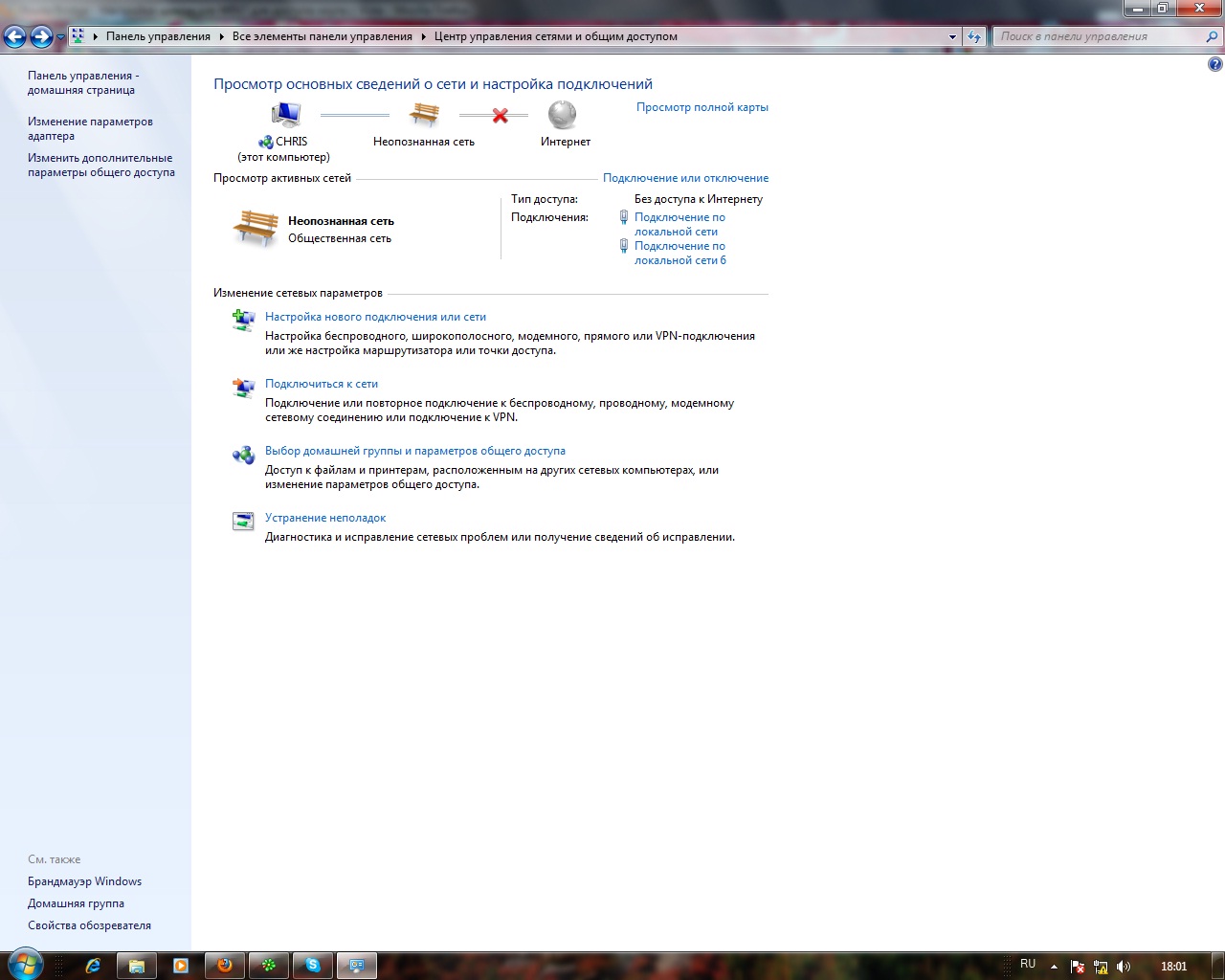This screenshot has height=980, width=1225.
Task: Click the 'Интернет' label in the network map
Action: coord(566,142)
